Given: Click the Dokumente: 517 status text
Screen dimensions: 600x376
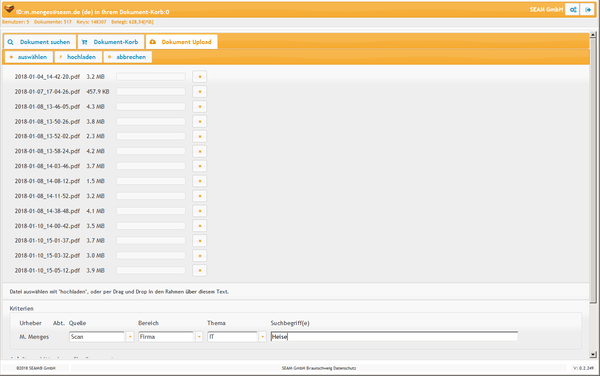Looking at the screenshot, I should coord(53,22).
